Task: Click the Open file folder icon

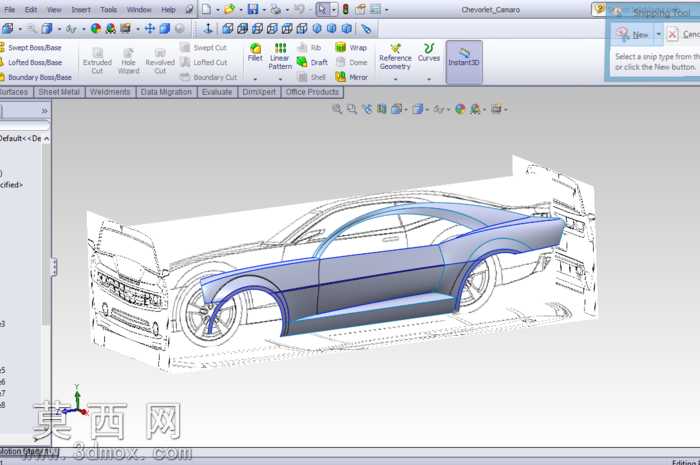Action: [x=229, y=9]
